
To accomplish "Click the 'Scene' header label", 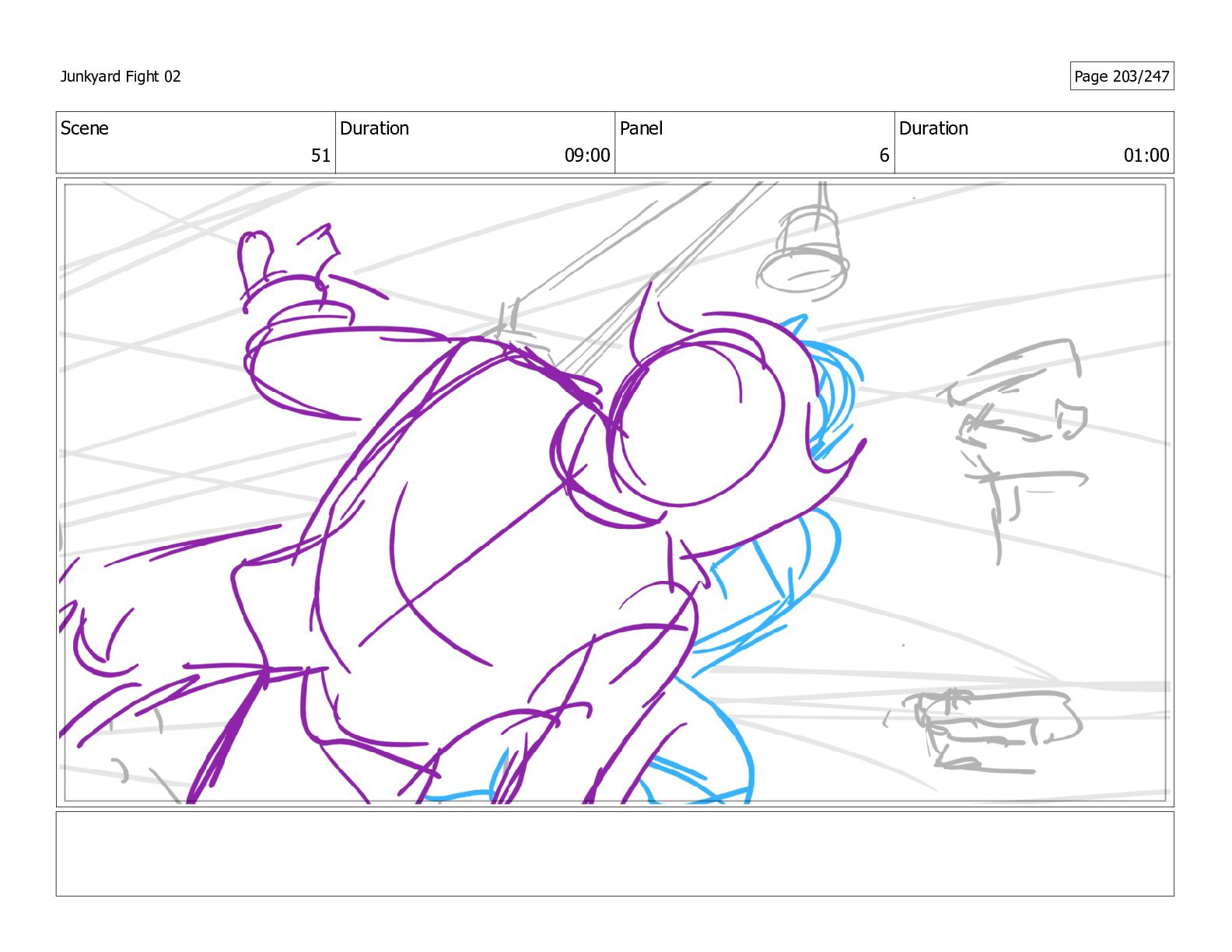I will pyautogui.click(x=85, y=128).
